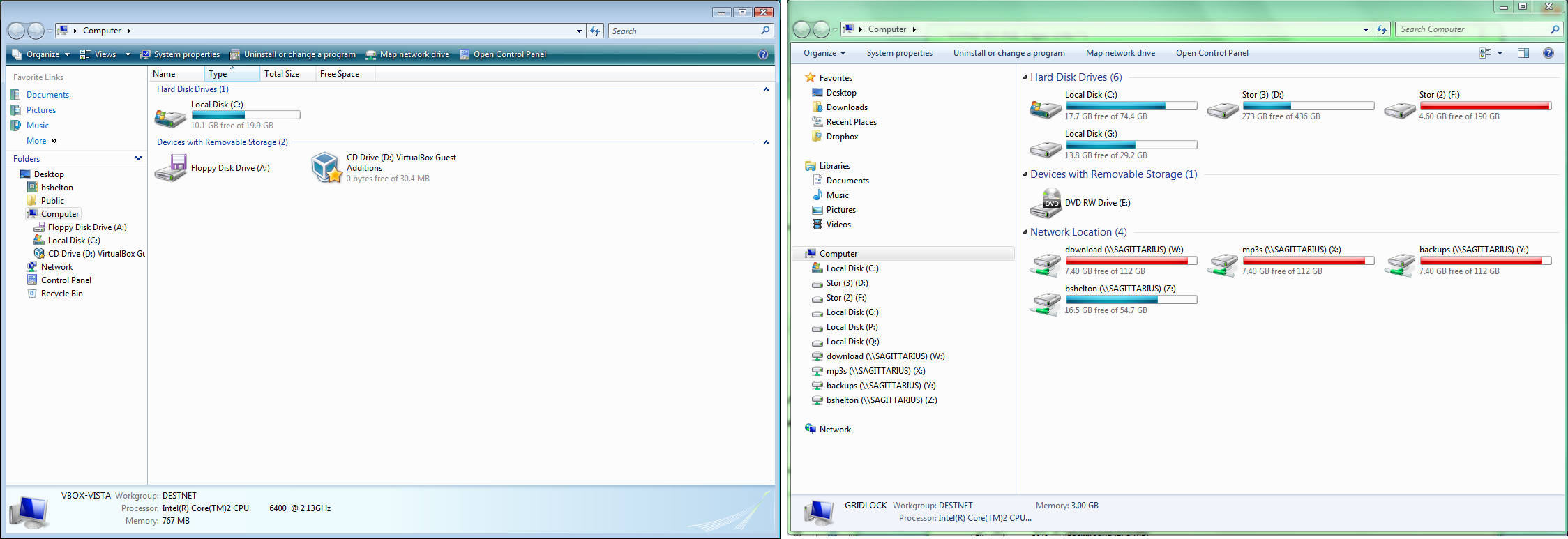The height and width of the screenshot is (539, 1568).
Task: Open the mp3s network drive (X:) icon
Action: point(1222,264)
